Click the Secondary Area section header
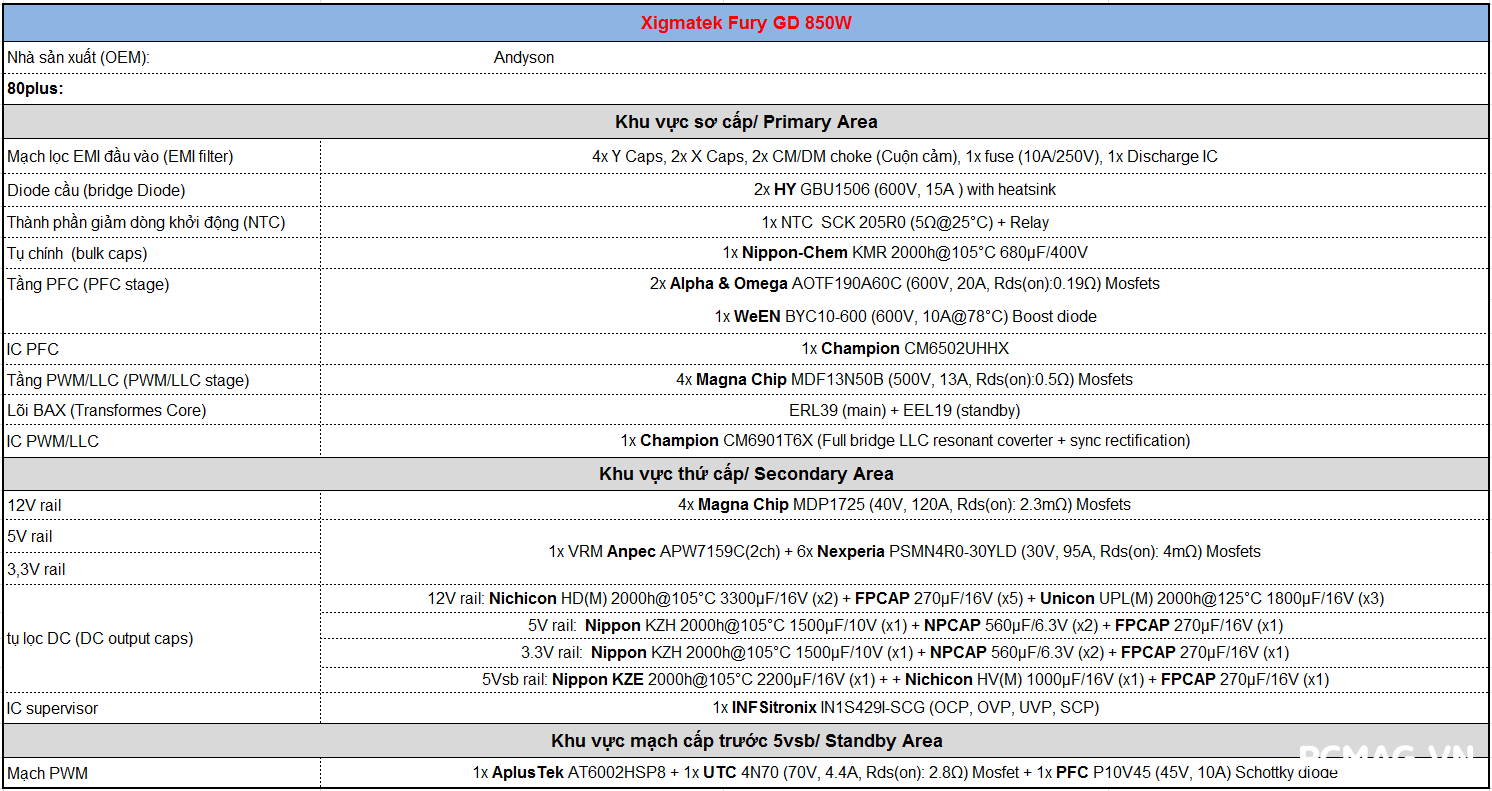This screenshot has height=791, width=1492. [746, 474]
